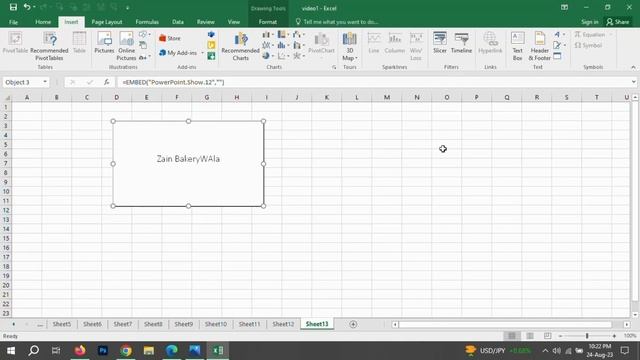Open the Drawing Tools Format tab
Screen dimensions: 640x360
(268, 22)
